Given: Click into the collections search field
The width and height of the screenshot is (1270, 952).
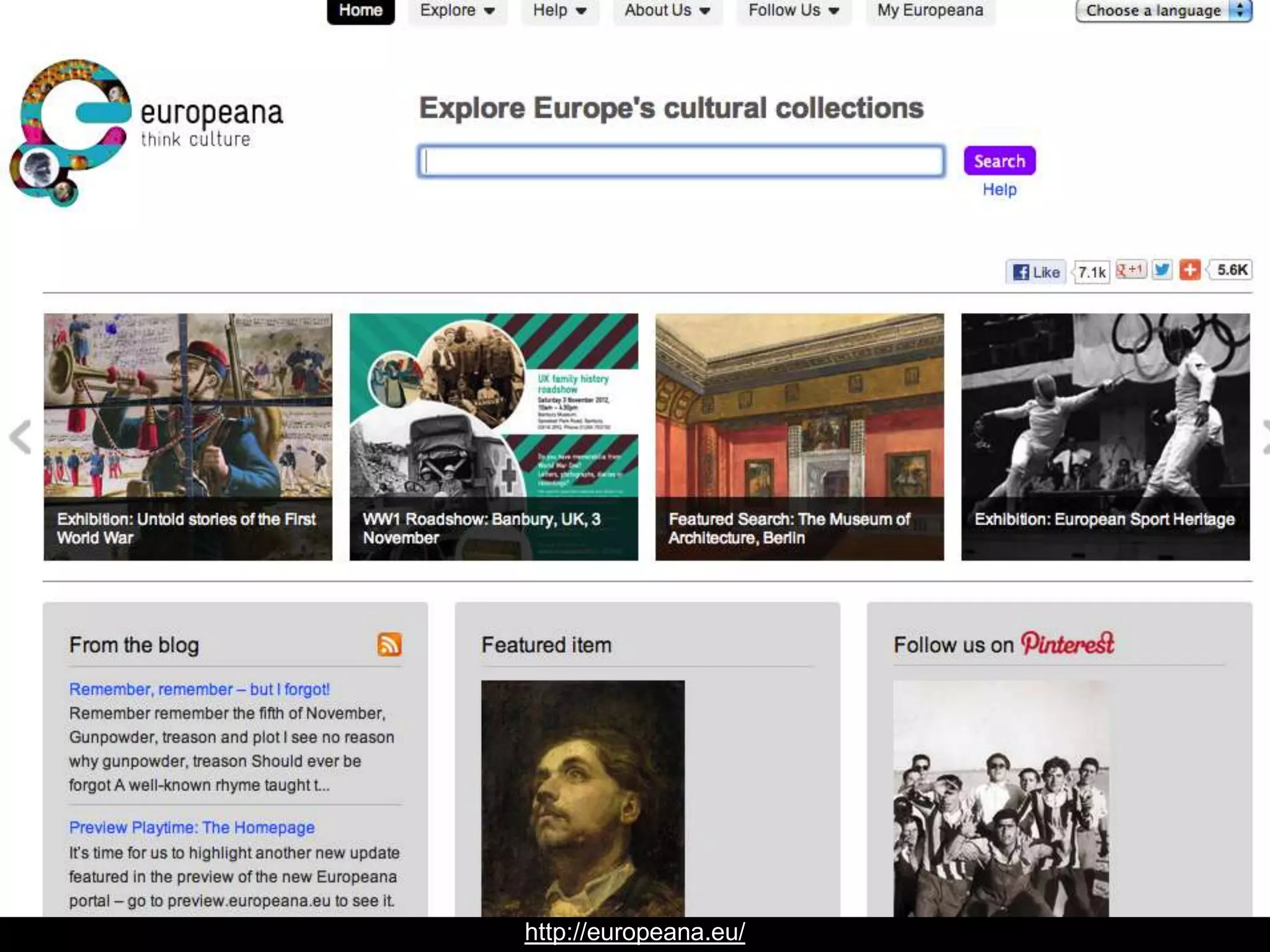Looking at the screenshot, I should click(681, 161).
